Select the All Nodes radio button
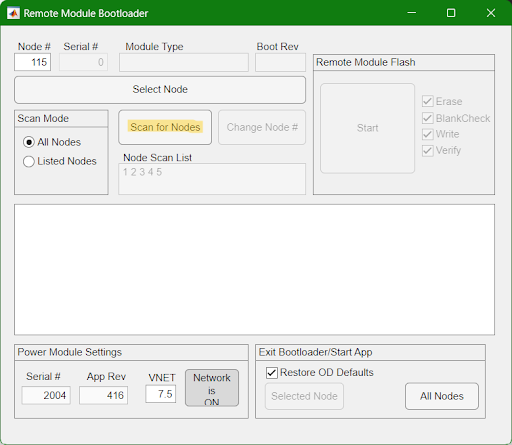 [29, 142]
